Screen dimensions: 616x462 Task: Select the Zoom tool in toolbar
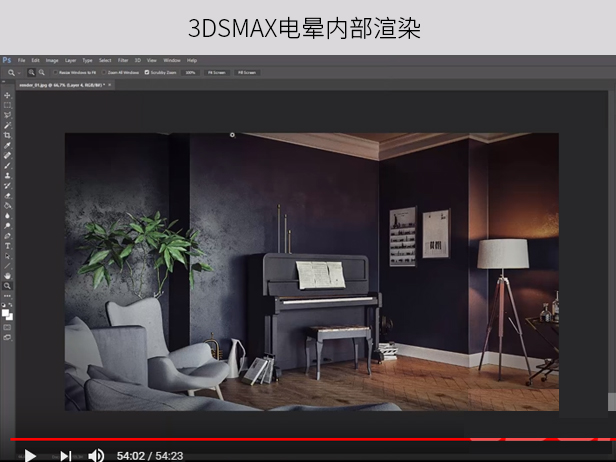pos(7,285)
